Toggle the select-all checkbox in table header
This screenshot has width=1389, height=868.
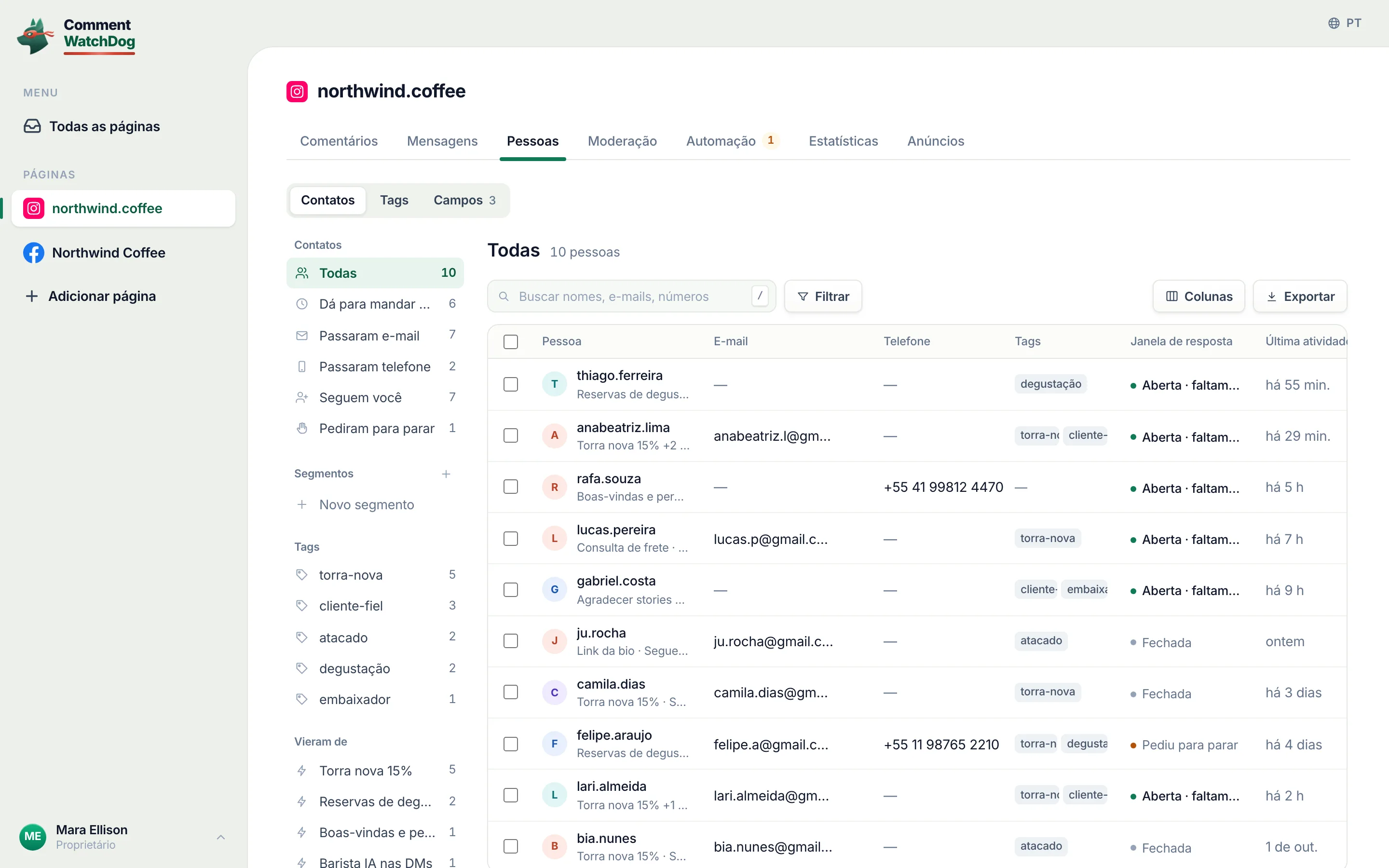[510, 341]
